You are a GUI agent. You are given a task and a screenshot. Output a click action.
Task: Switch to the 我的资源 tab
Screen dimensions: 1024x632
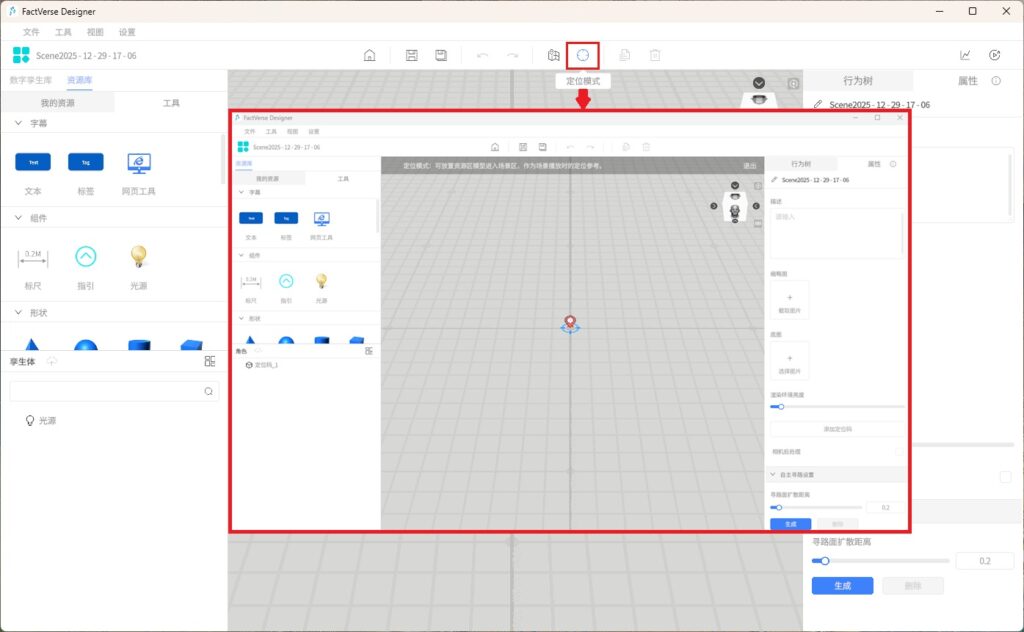(57, 103)
